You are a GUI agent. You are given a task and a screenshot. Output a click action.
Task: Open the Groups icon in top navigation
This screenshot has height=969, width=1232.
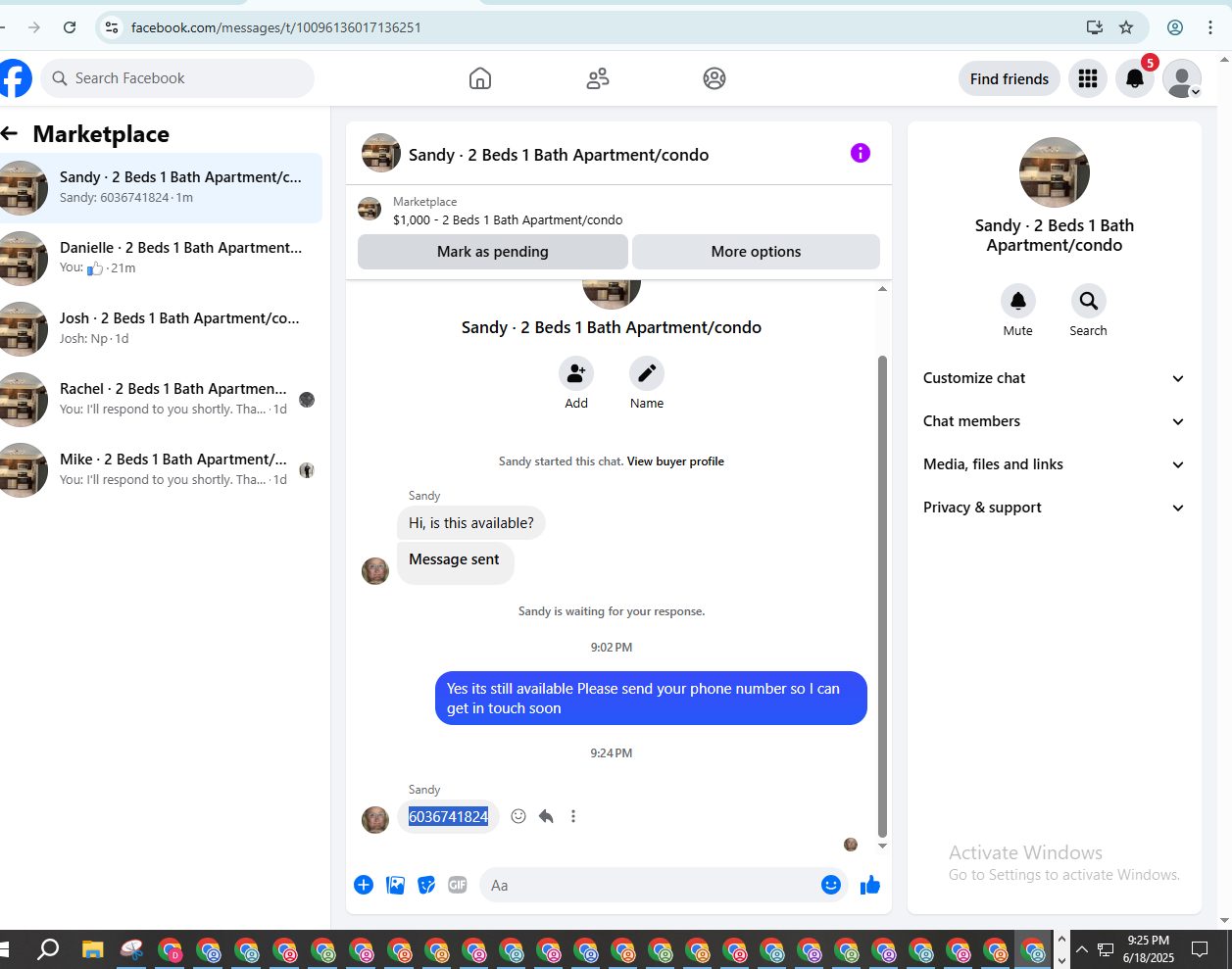[715, 78]
